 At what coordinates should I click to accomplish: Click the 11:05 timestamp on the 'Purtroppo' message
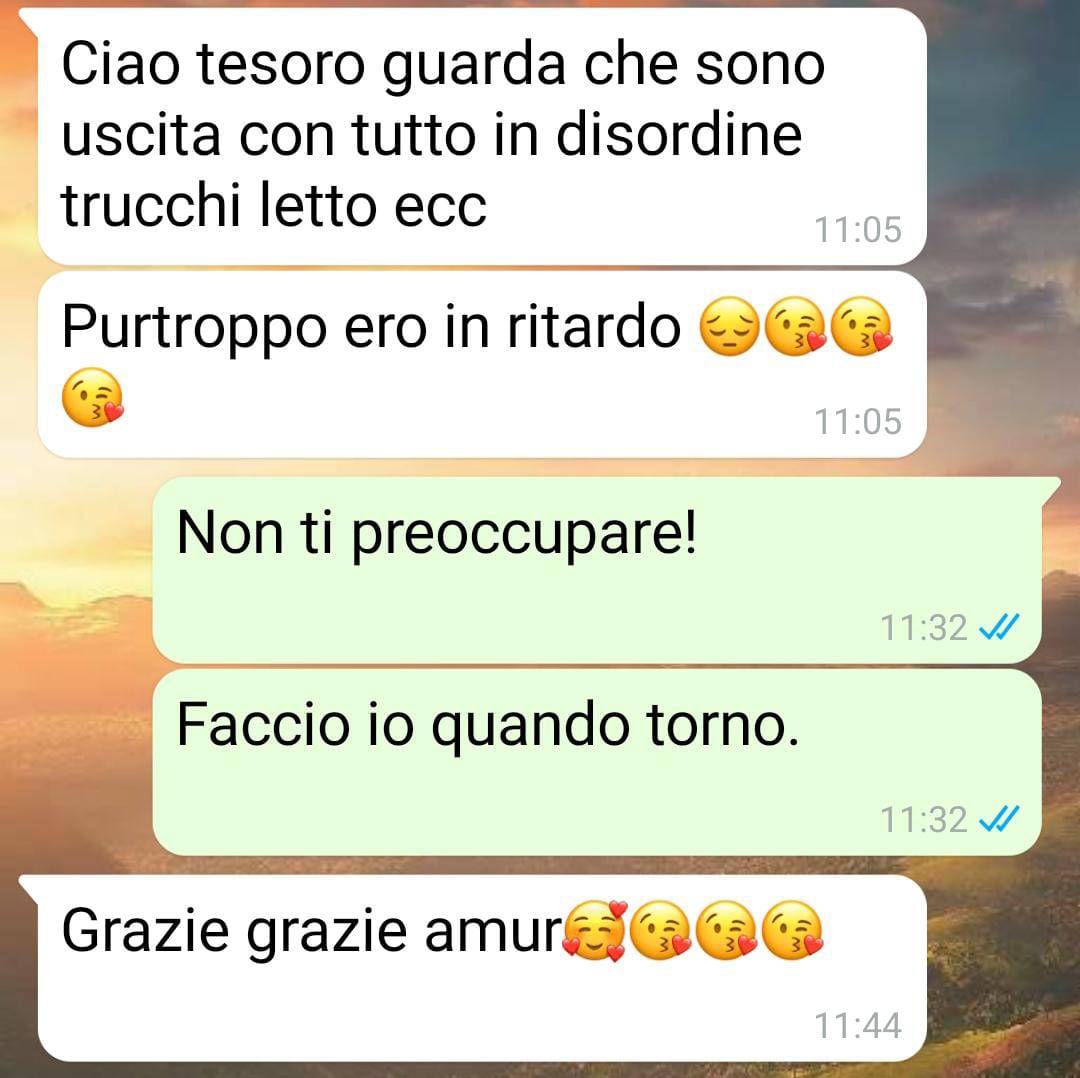858,422
